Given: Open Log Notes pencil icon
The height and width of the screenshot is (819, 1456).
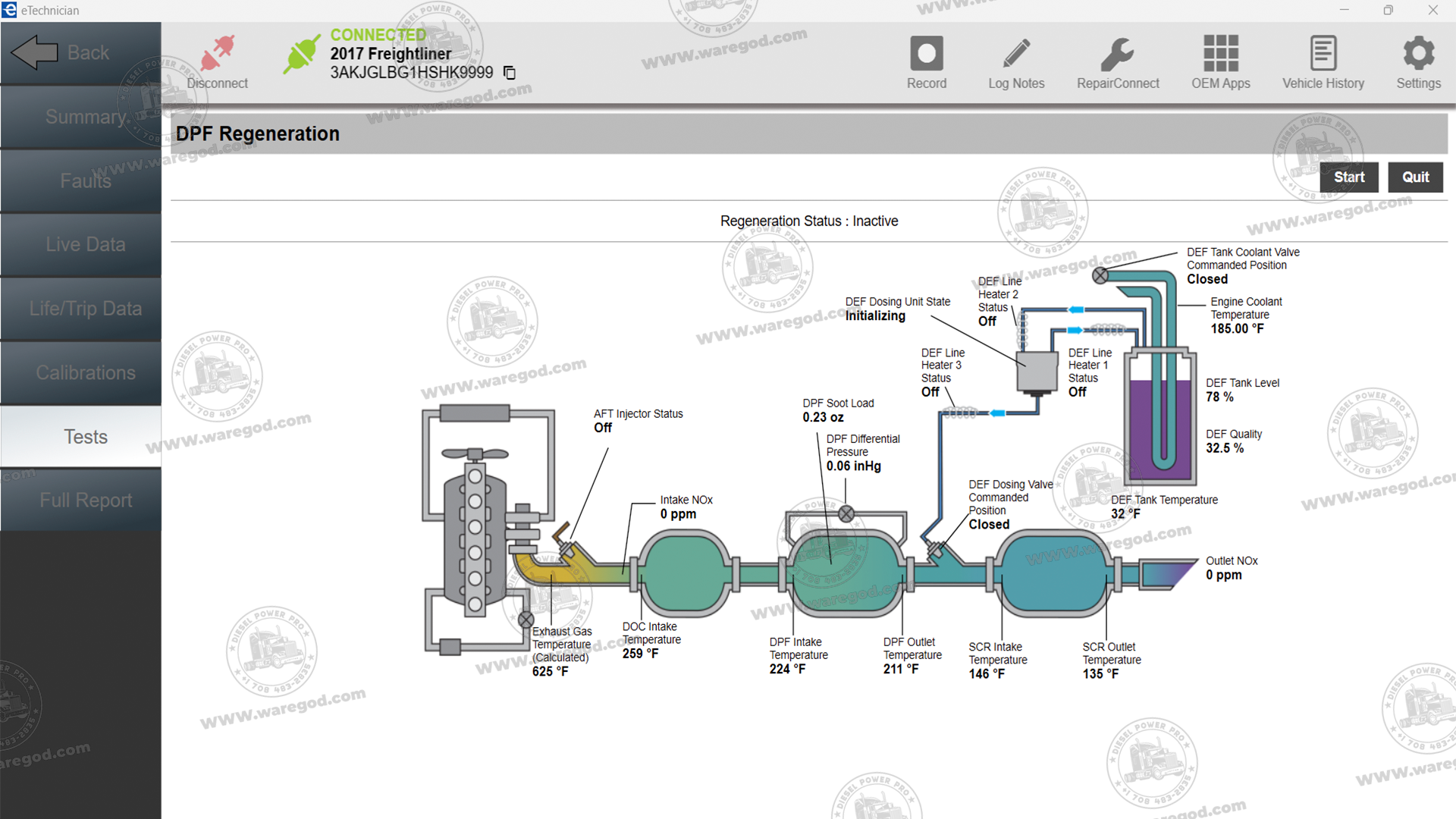Looking at the screenshot, I should pyautogui.click(x=1016, y=54).
